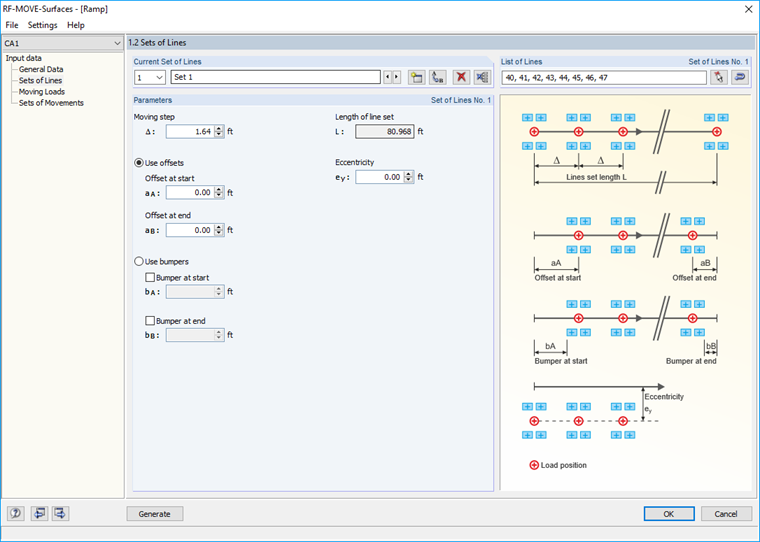
Task: Go to previous input window icon
Action: pyautogui.click(x=39, y=513)
